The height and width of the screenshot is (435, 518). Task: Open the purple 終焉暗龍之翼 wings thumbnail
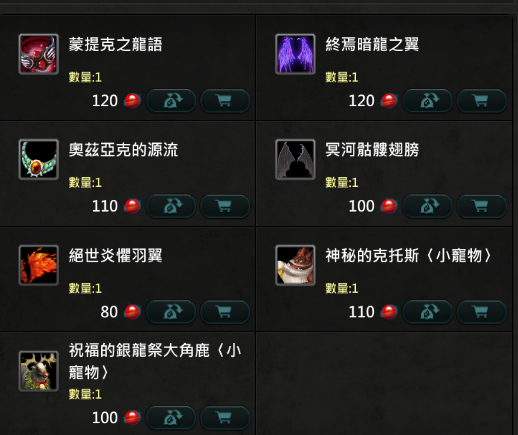click(x=295, y=54)
